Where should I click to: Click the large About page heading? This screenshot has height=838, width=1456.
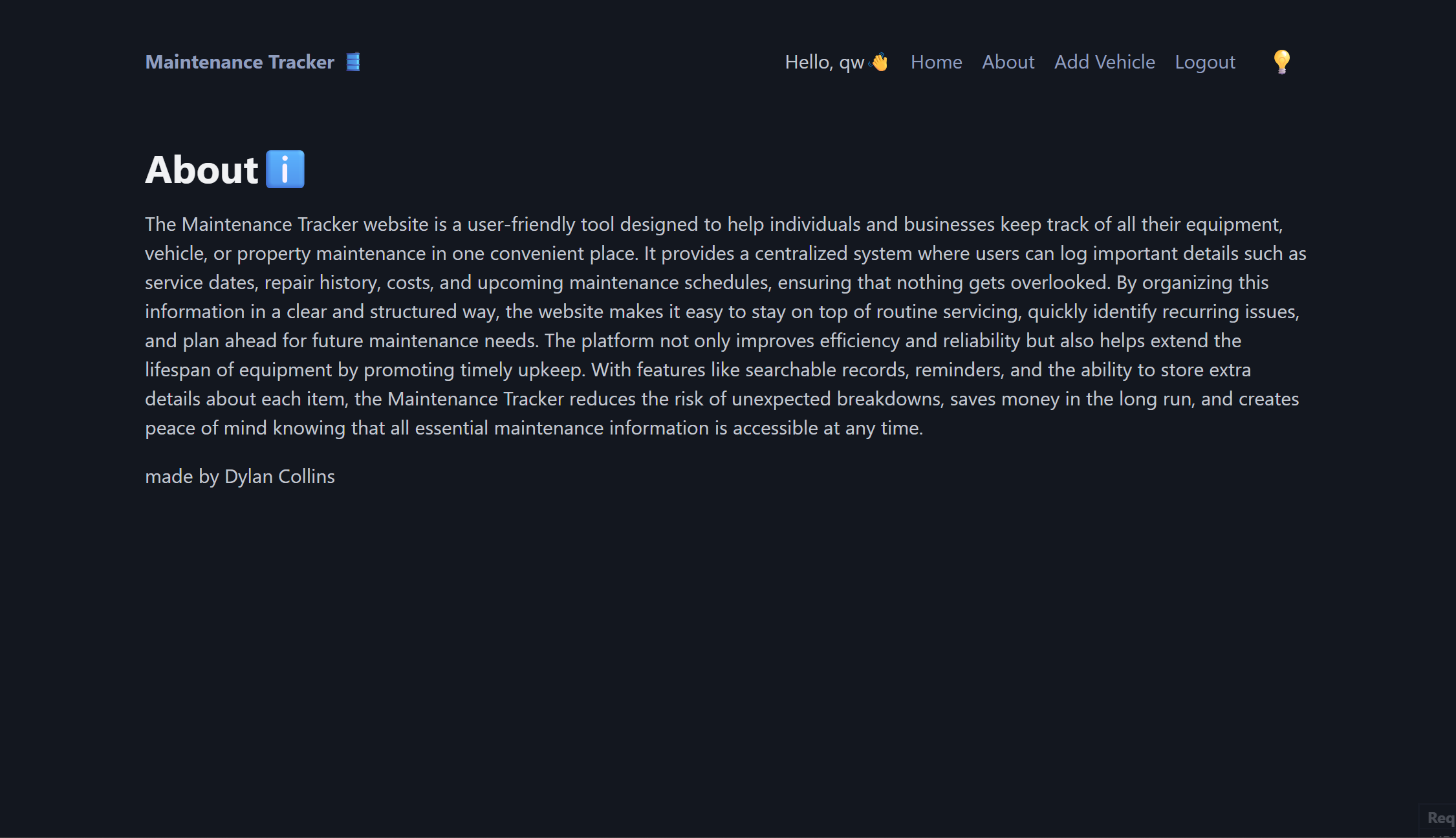201,169
